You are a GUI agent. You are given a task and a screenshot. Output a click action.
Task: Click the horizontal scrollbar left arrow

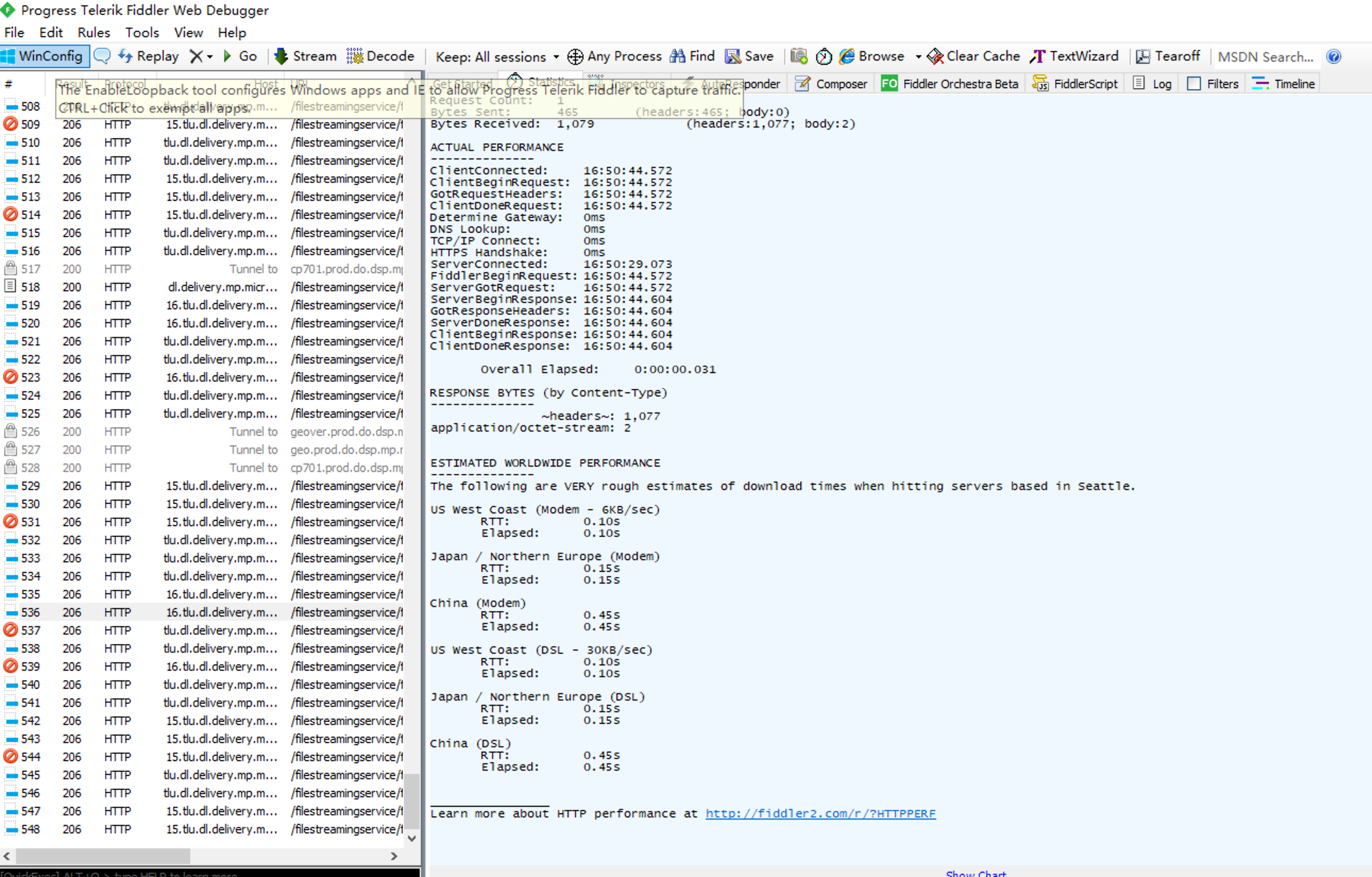[7, 856]
